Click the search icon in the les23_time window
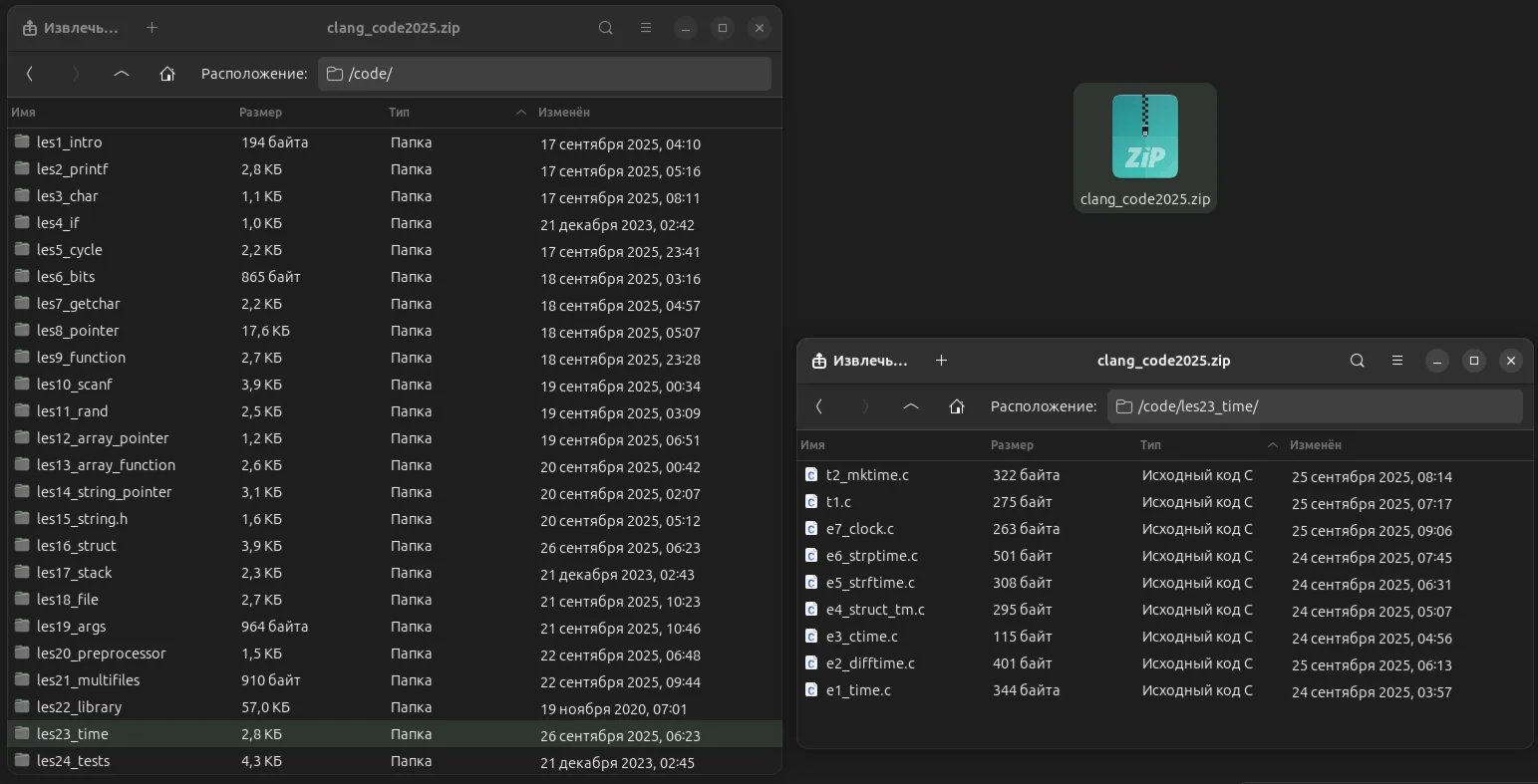This screenshot has height=784, width=1538. tap(1357, 361)
